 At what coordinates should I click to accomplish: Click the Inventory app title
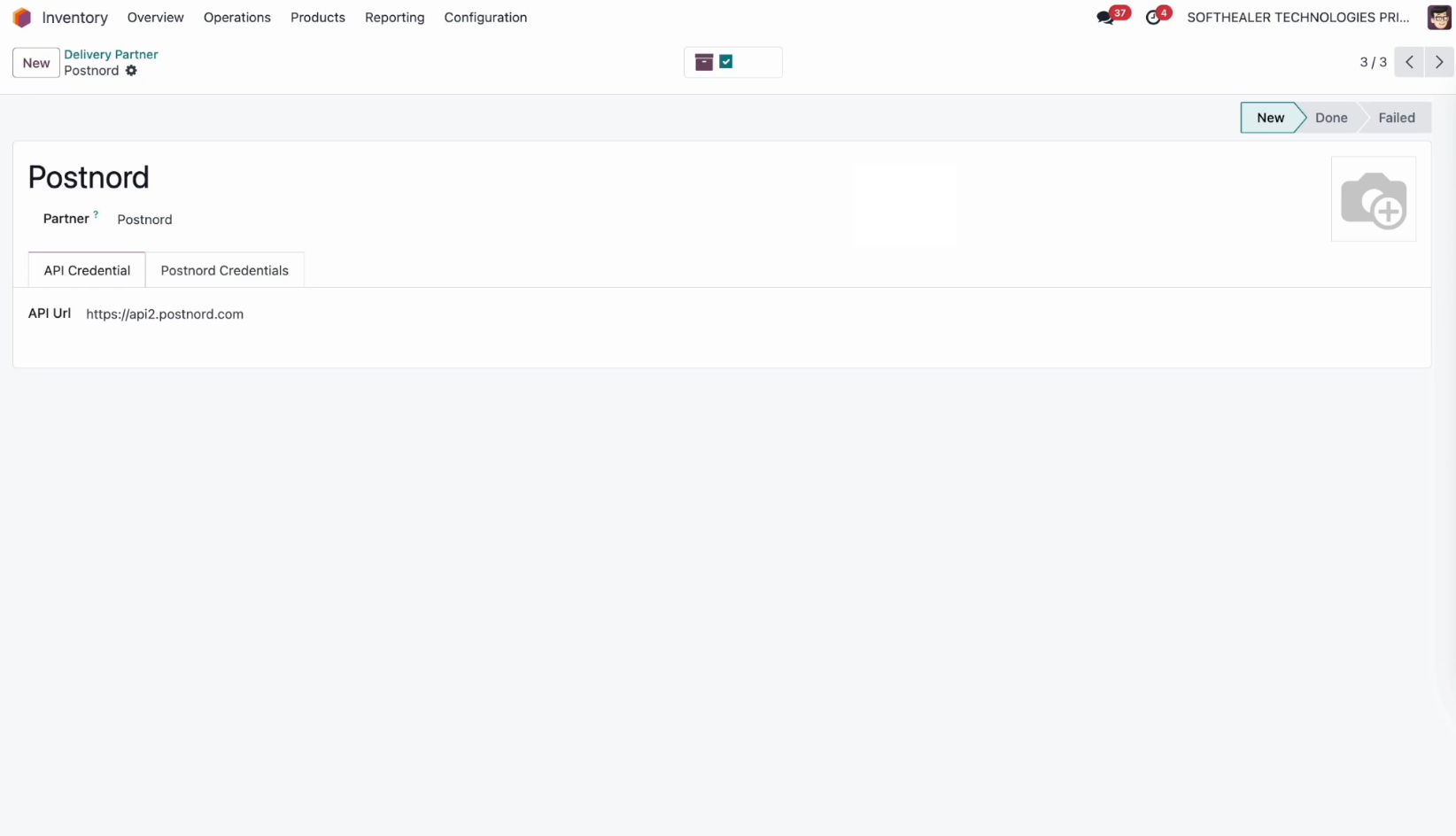click(75, 18)
